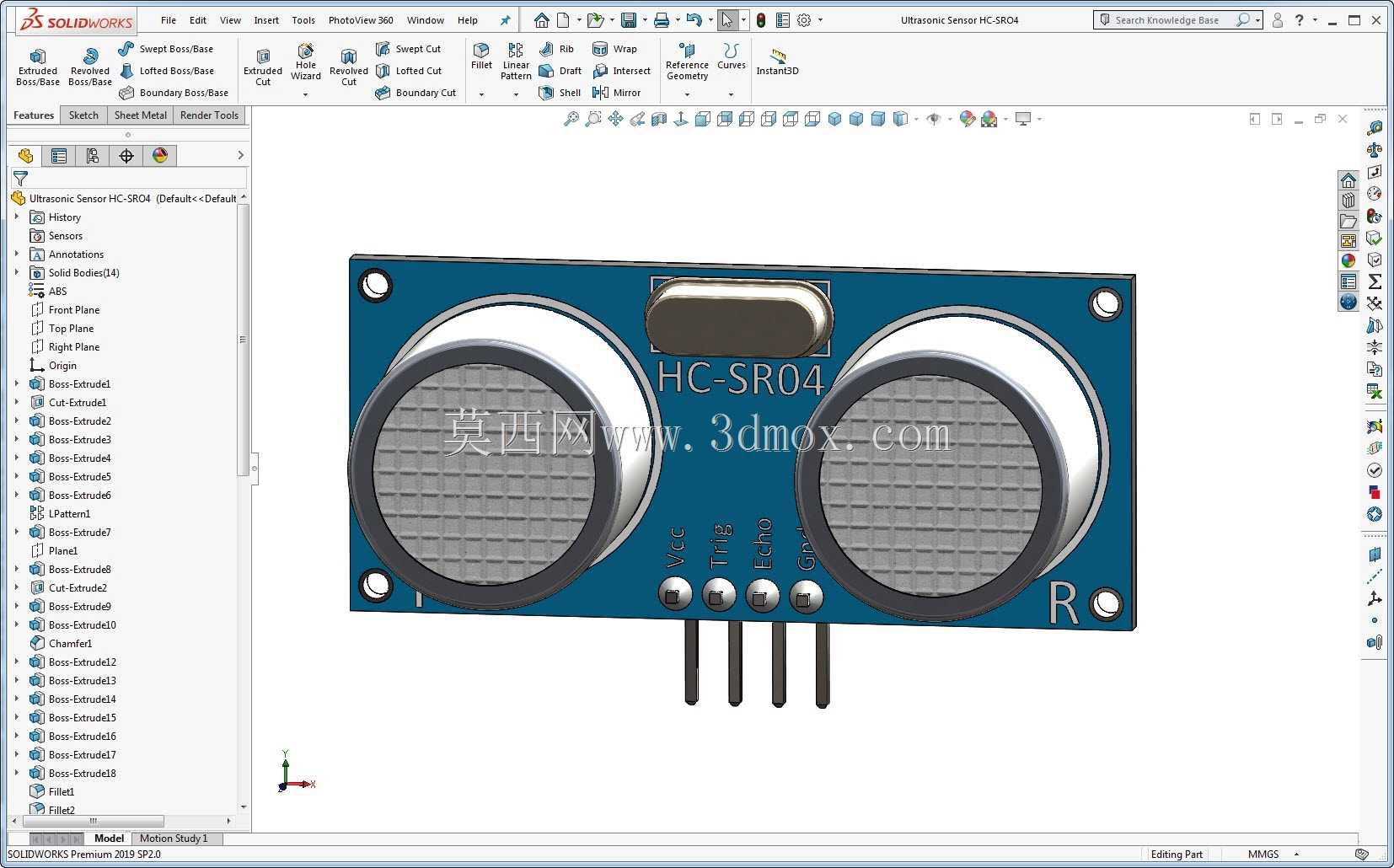
Task: Open the Reference Geometry dropdown
Action: 687,94
